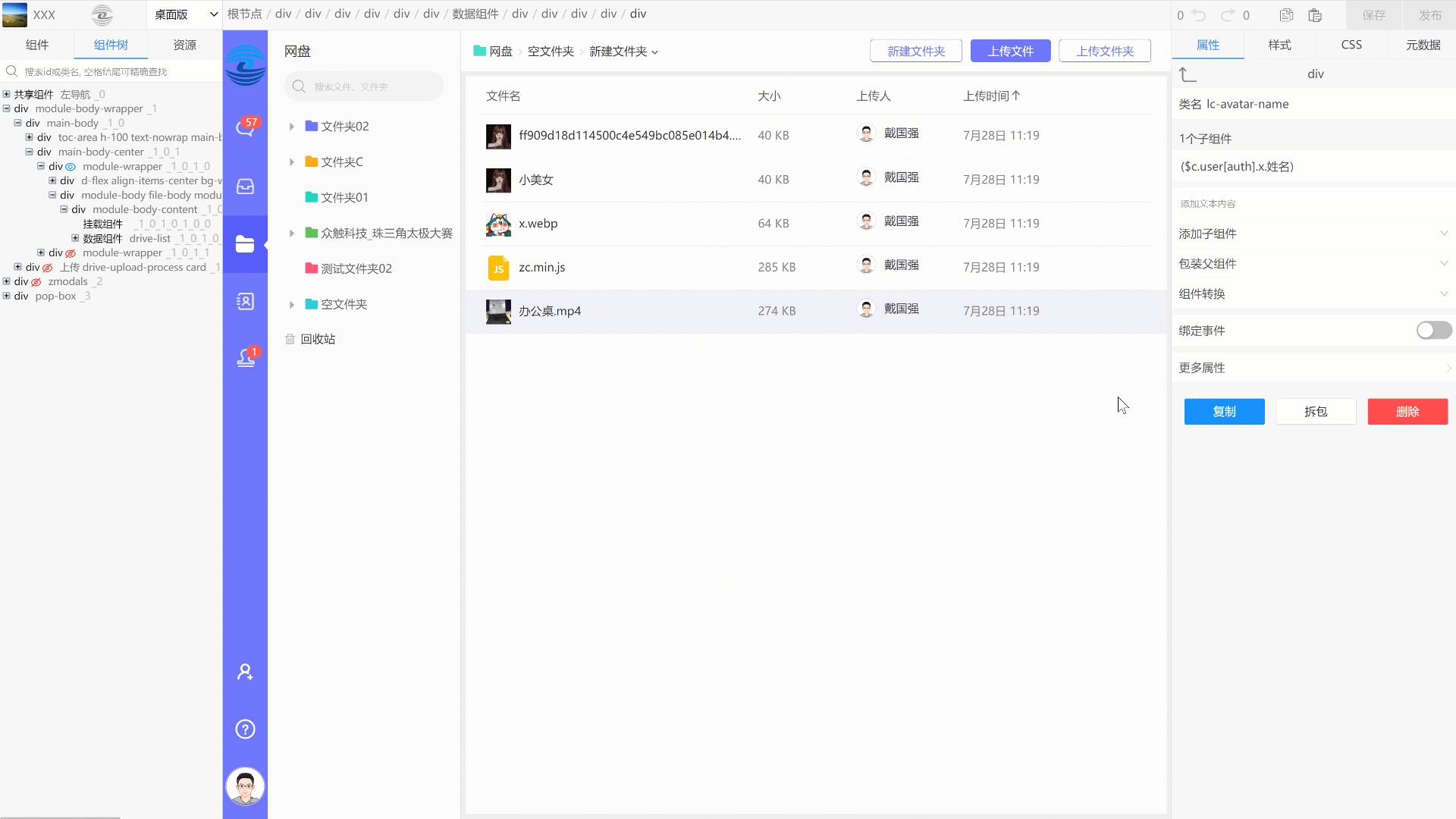This screenshot has height=819, width=1456.
Task: Click the 新建文件夹 button
Action: tap(916, 51)
